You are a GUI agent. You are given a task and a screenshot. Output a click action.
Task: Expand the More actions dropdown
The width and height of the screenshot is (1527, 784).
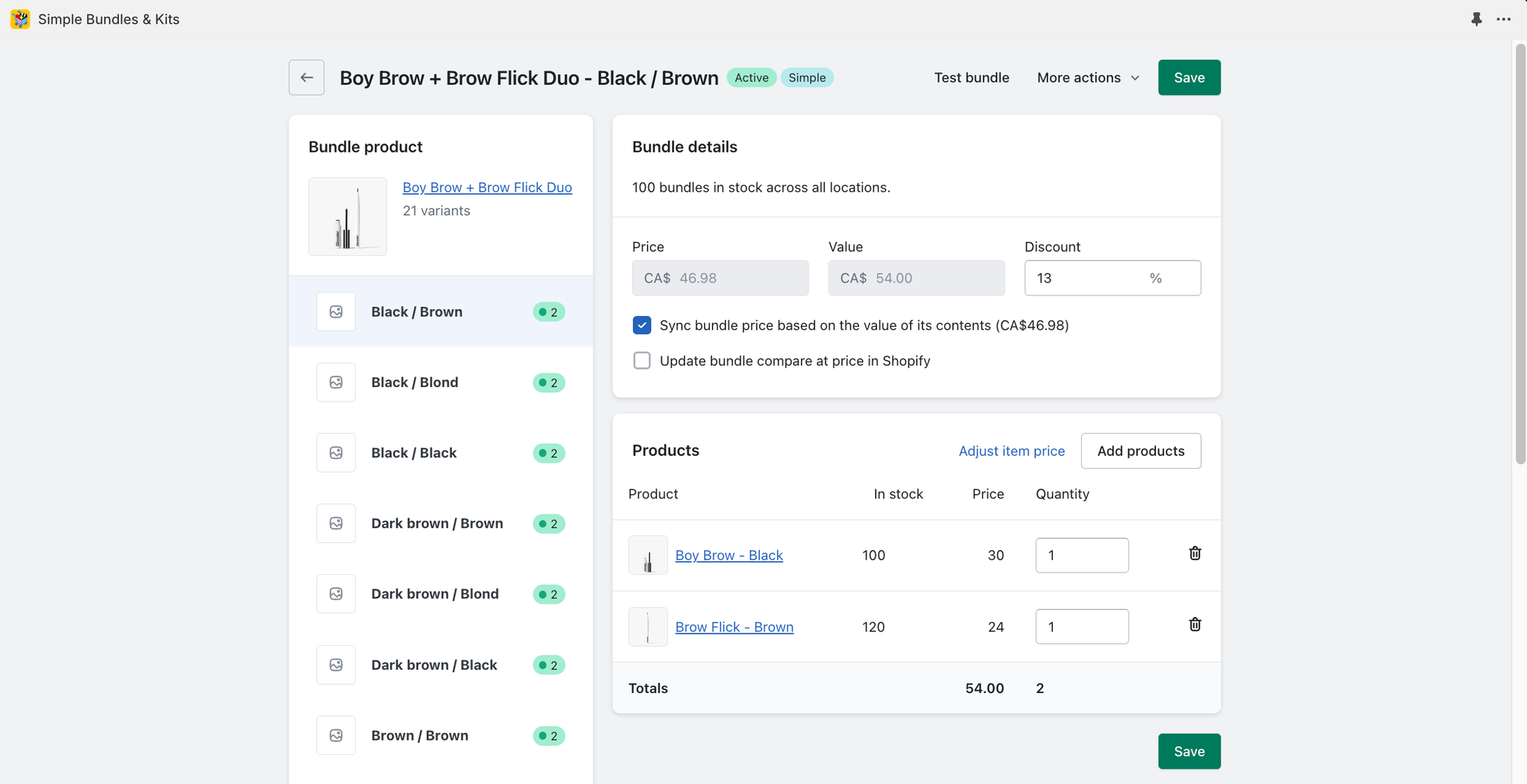[x=1088, y=77]
